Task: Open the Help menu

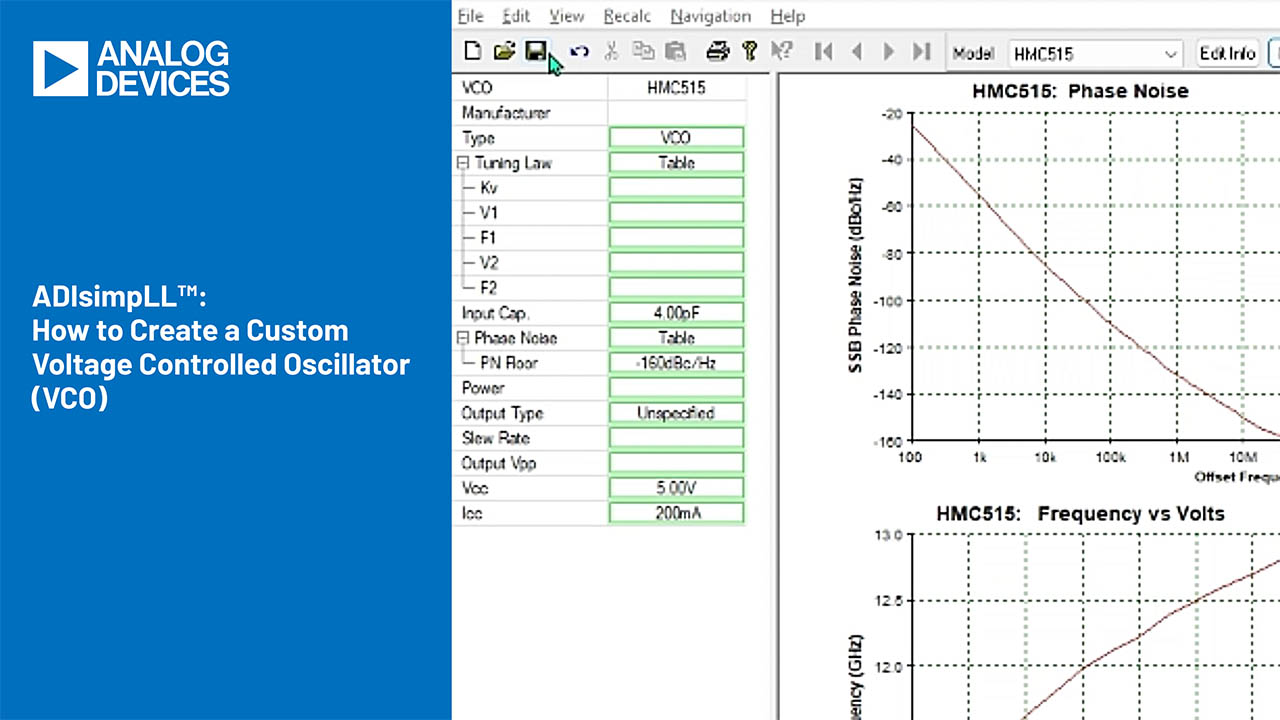Action: (x=788, y=16)
